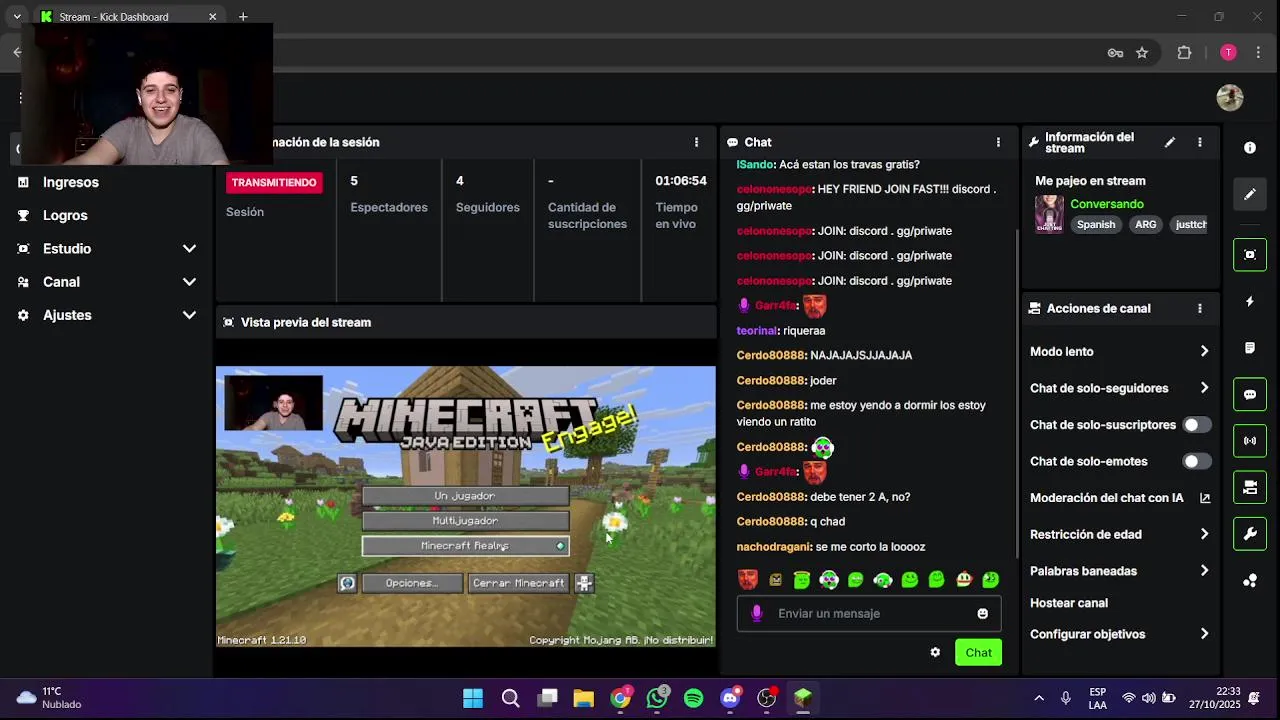The width and height of the screenshot is (1280, 720).
Task: Bookmark page with the star icon
Action: coord(1142,53)
